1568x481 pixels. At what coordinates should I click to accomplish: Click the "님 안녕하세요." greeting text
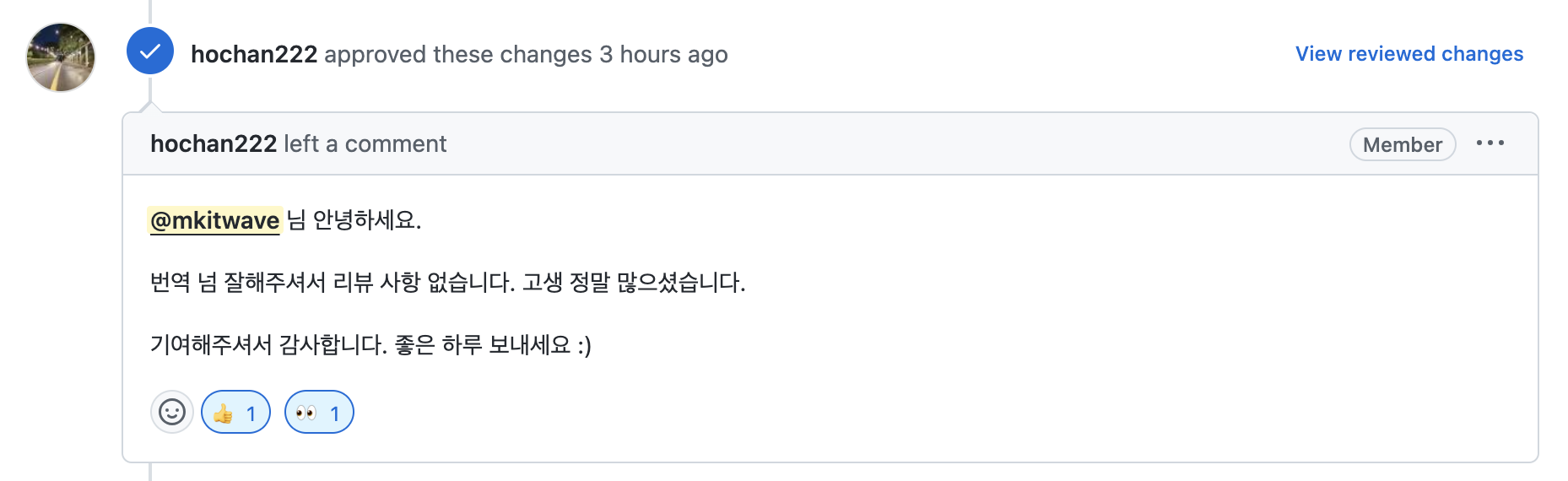(354, 221)
